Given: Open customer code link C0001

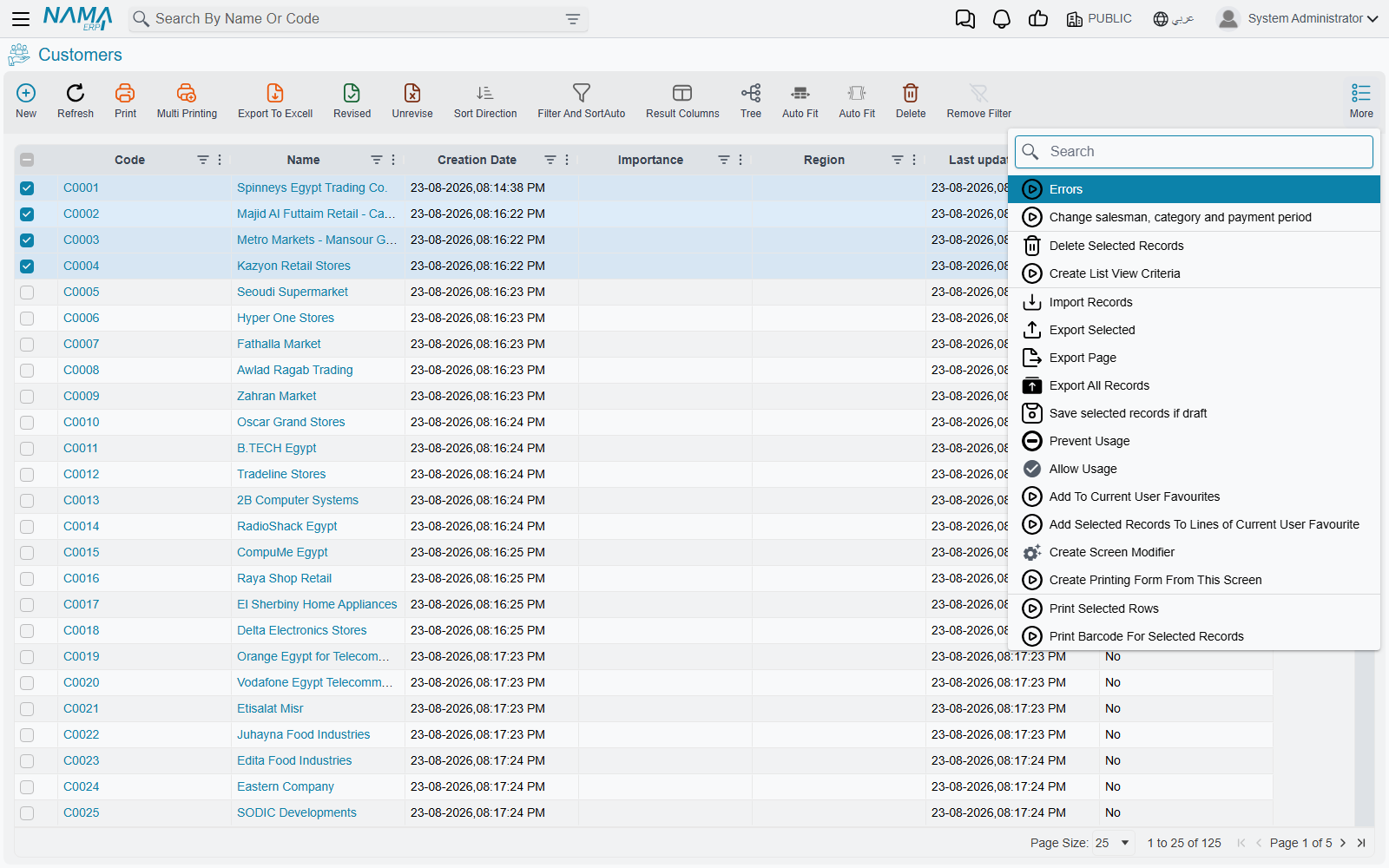Looking at the screenshot, I should 81,187.
